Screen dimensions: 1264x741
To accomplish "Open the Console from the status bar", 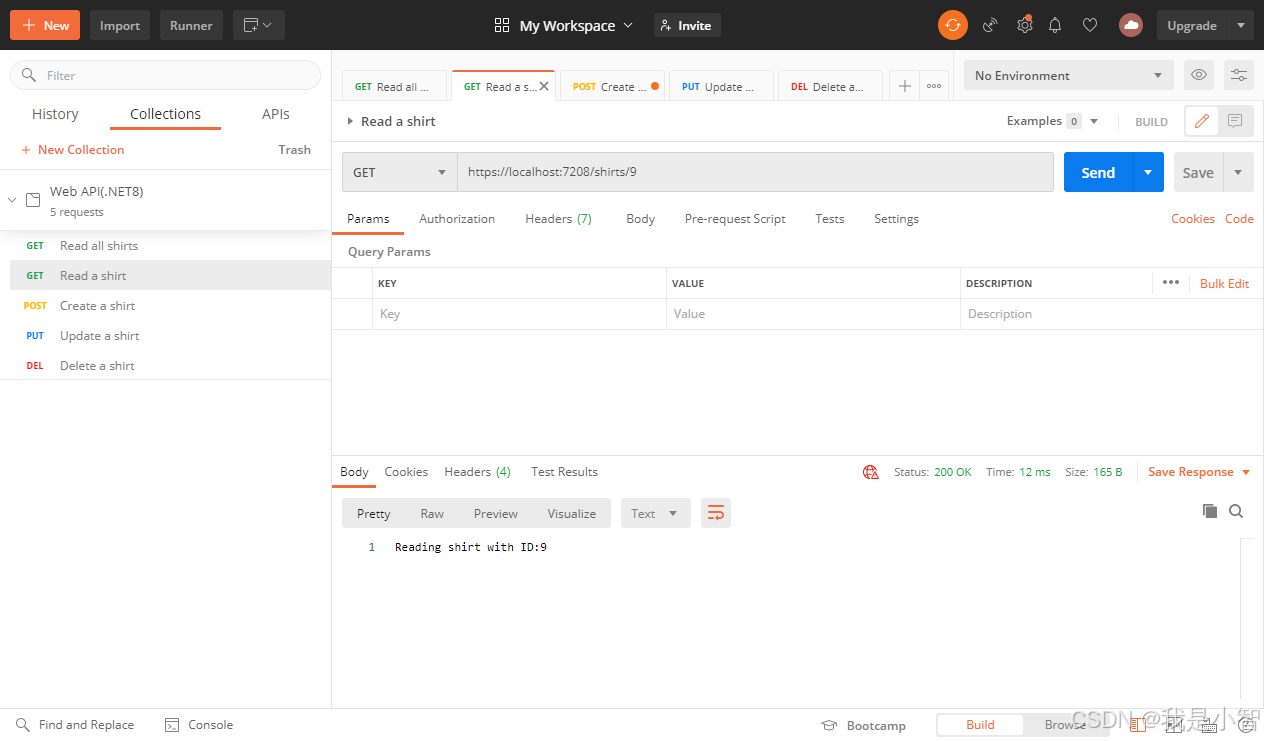I will (198, 725).
